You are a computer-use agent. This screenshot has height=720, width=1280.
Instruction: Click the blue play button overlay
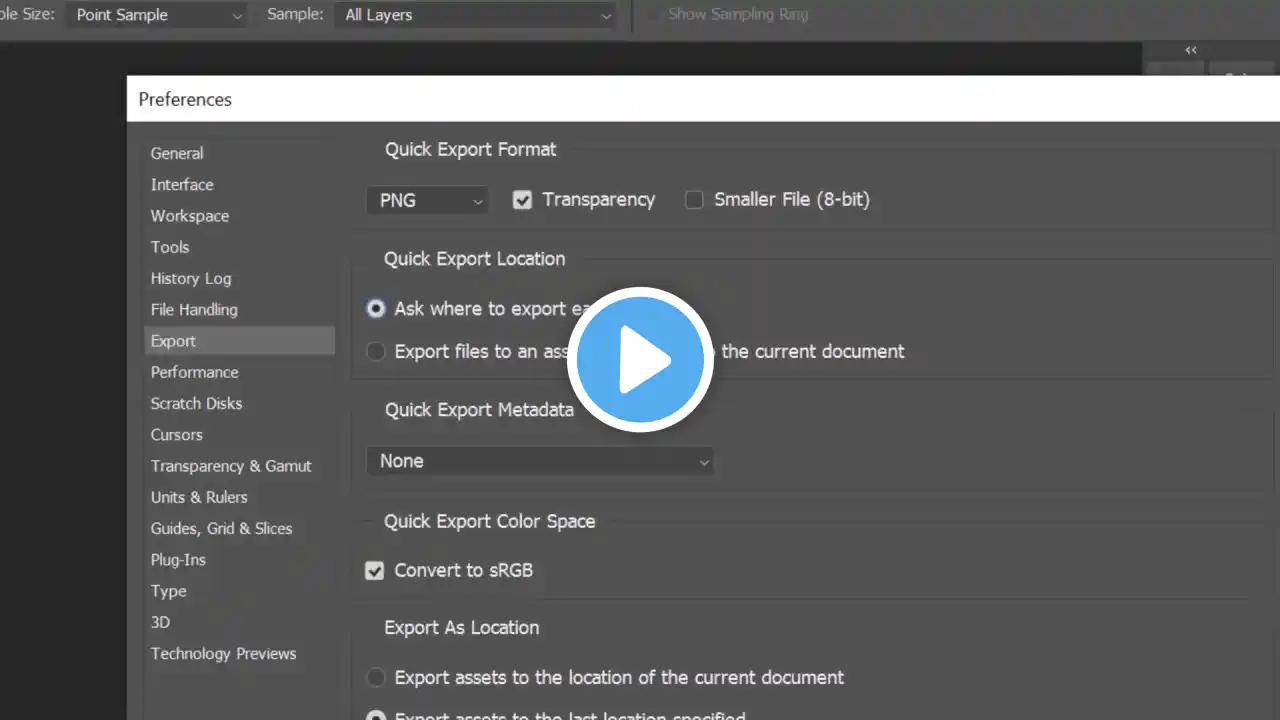[x=640, y=360]
